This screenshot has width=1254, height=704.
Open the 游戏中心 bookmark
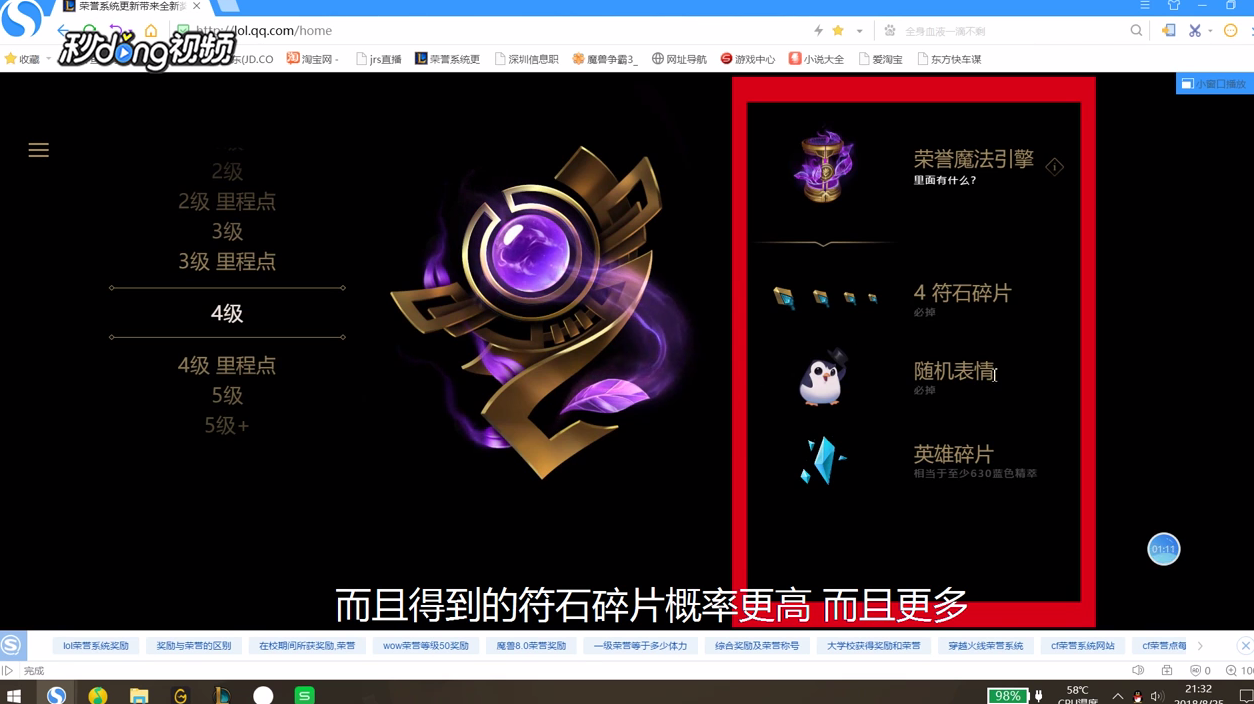[748, 59]
